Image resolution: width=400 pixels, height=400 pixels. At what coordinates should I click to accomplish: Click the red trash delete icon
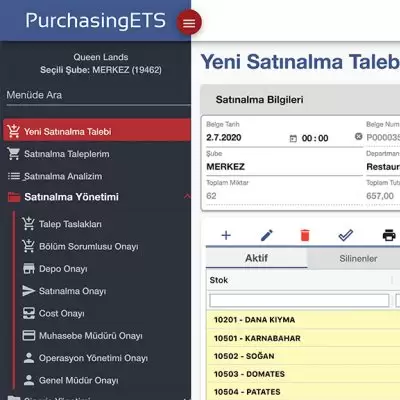coord(305,235)
